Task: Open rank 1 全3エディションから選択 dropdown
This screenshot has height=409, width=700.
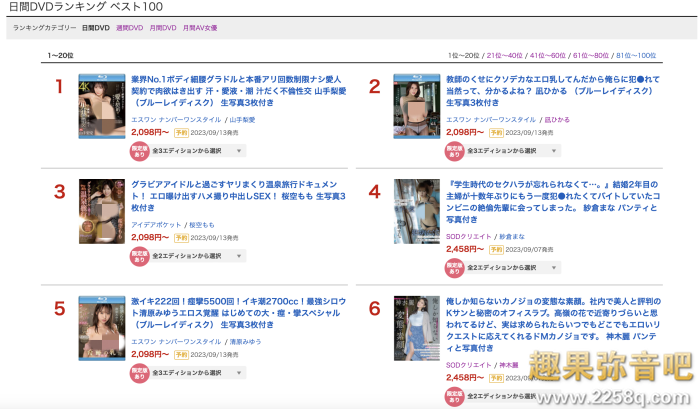Action: point(198,151)
